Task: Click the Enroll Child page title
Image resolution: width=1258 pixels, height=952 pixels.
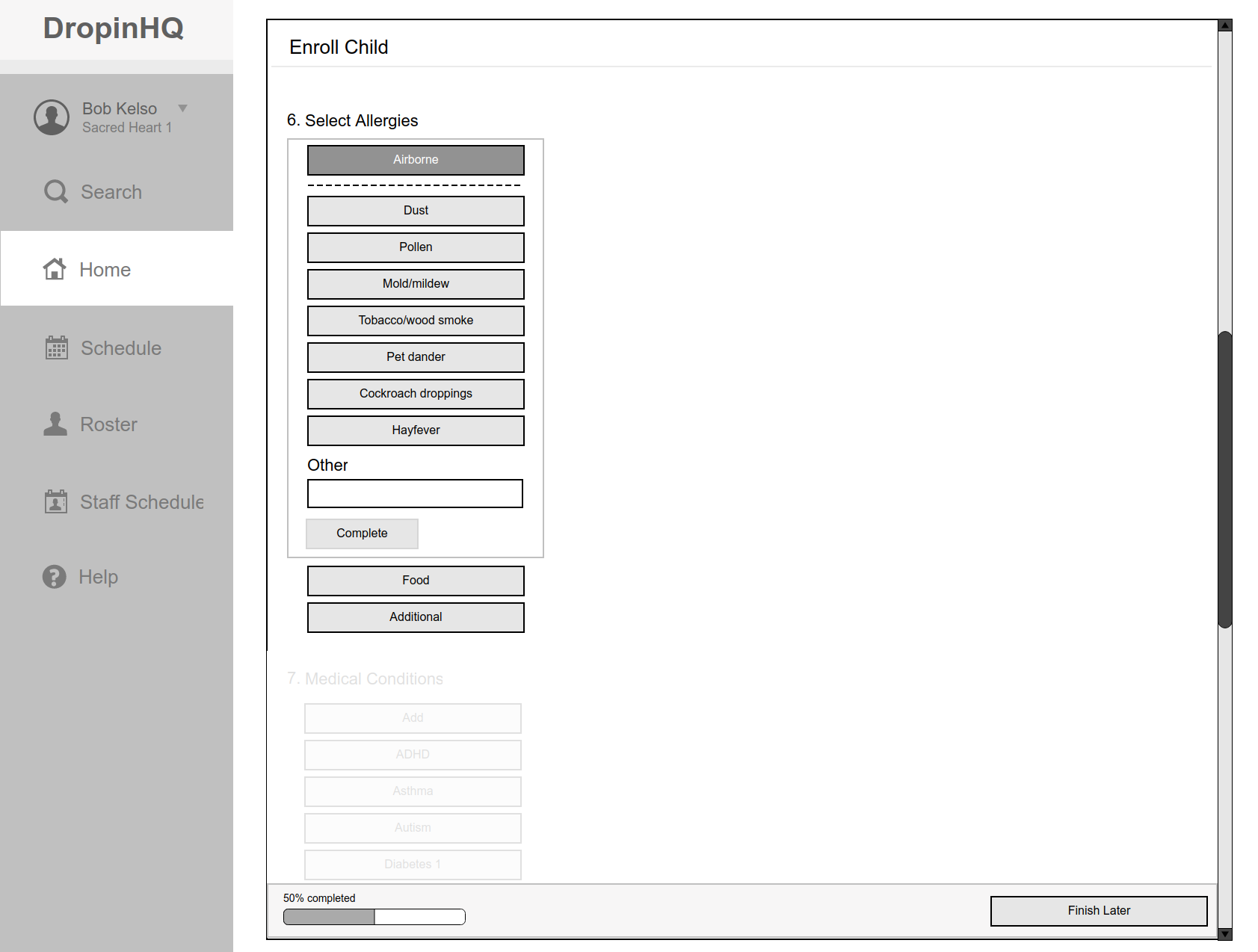Action: pos(339,47)
